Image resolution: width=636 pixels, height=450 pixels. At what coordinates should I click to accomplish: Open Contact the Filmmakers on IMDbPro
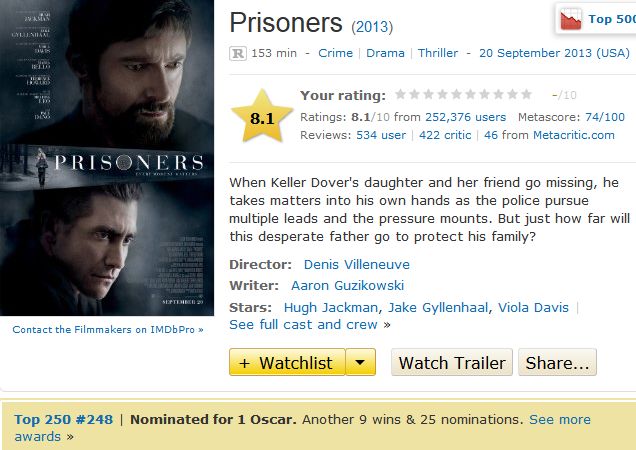[108, 328]
